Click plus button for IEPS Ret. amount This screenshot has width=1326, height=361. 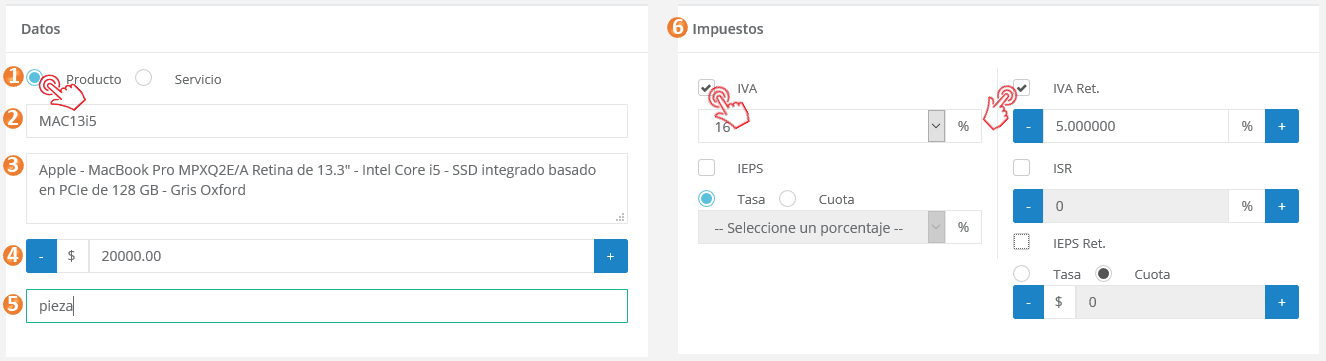pyautogui.click(x=1282, y=302)
